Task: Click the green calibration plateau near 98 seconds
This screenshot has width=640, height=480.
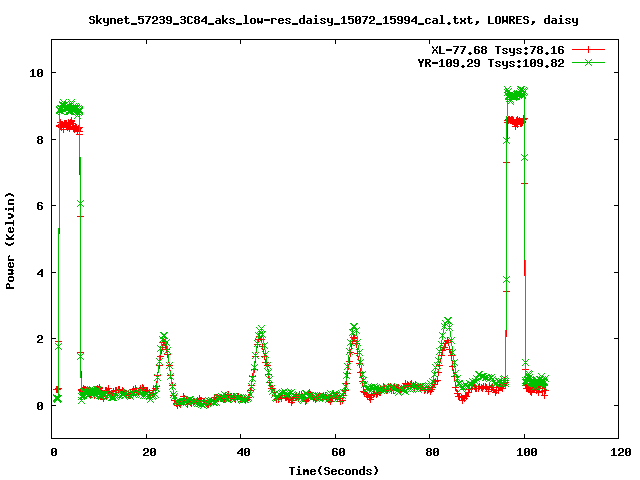Action: tap(516, 94)
